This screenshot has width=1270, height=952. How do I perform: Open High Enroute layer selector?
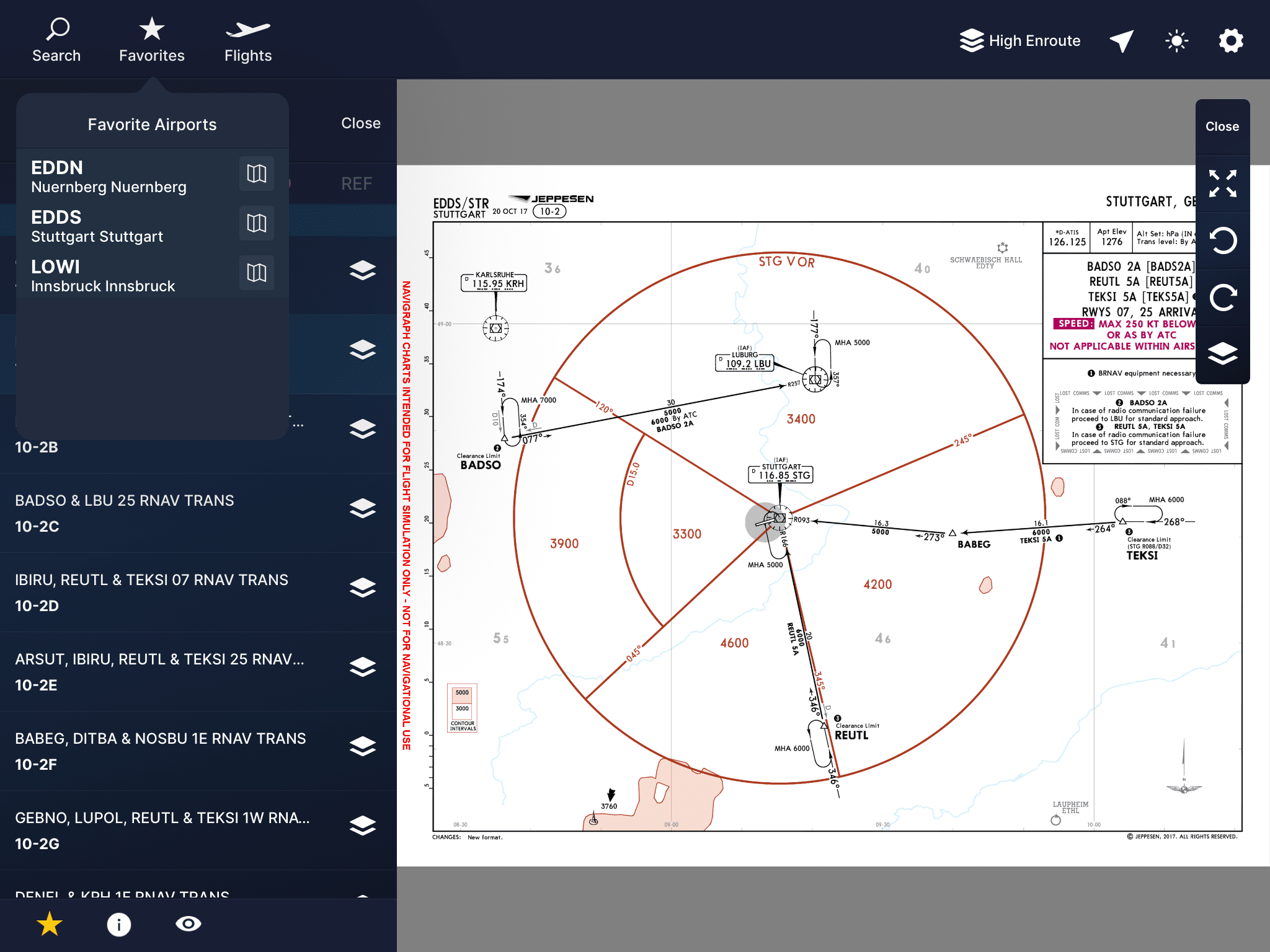(1020, 41)
